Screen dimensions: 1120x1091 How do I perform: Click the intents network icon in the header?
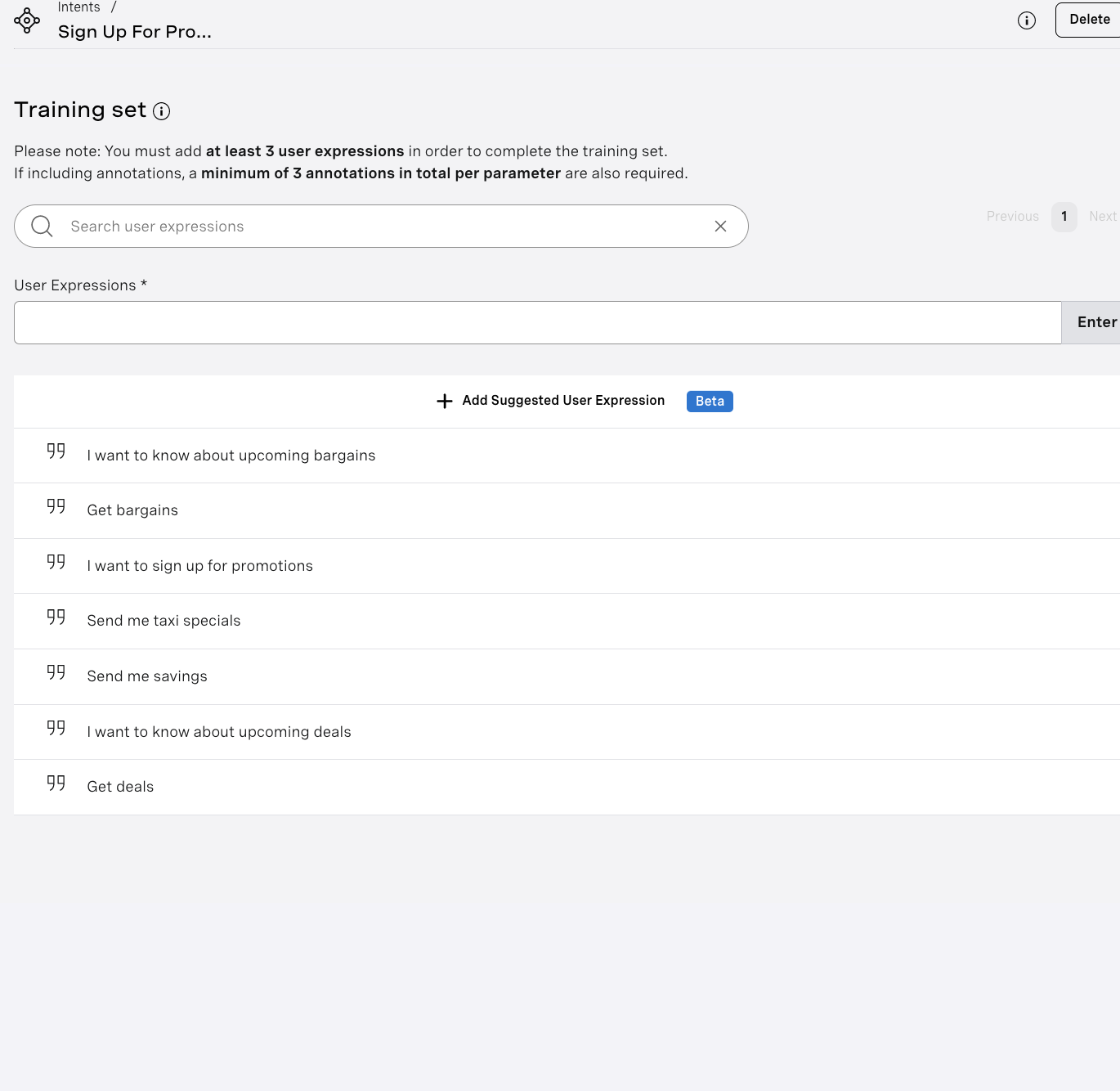27,20
